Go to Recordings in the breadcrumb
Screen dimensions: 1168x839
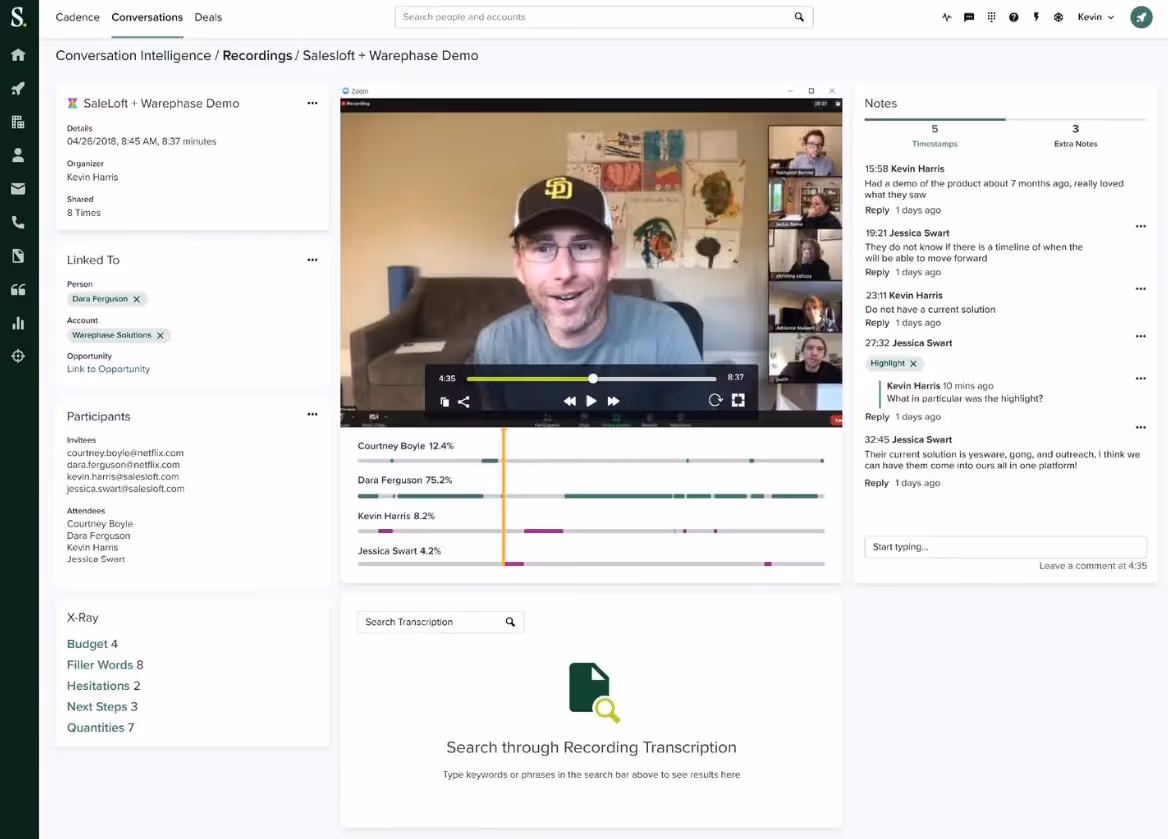(257, 56)
